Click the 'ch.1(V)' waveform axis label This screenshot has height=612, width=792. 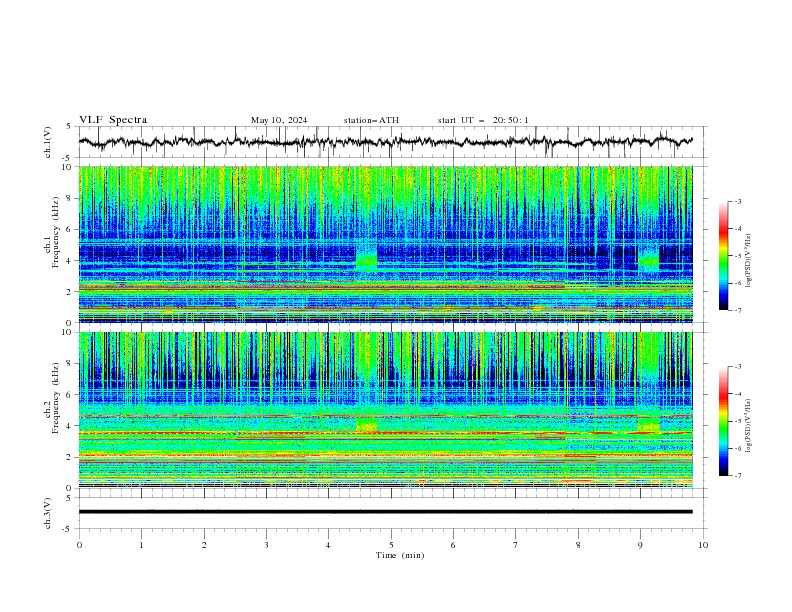[48, 142]
